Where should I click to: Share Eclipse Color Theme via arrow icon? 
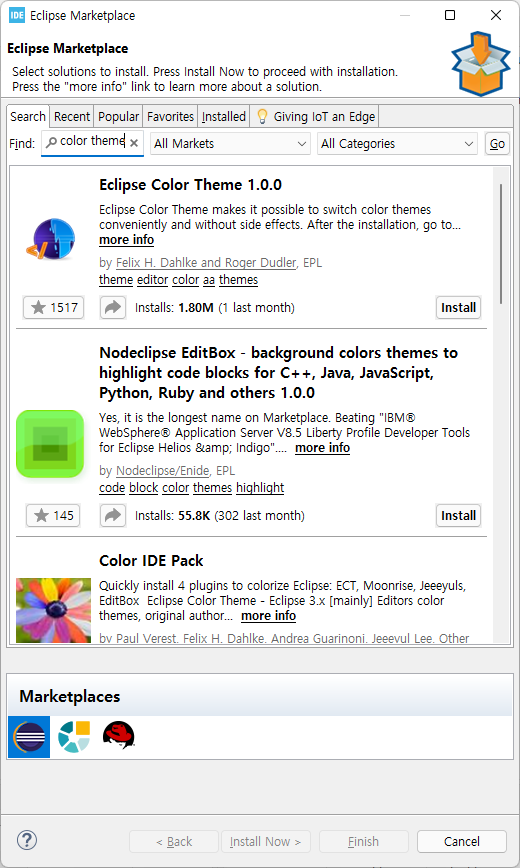113,308
